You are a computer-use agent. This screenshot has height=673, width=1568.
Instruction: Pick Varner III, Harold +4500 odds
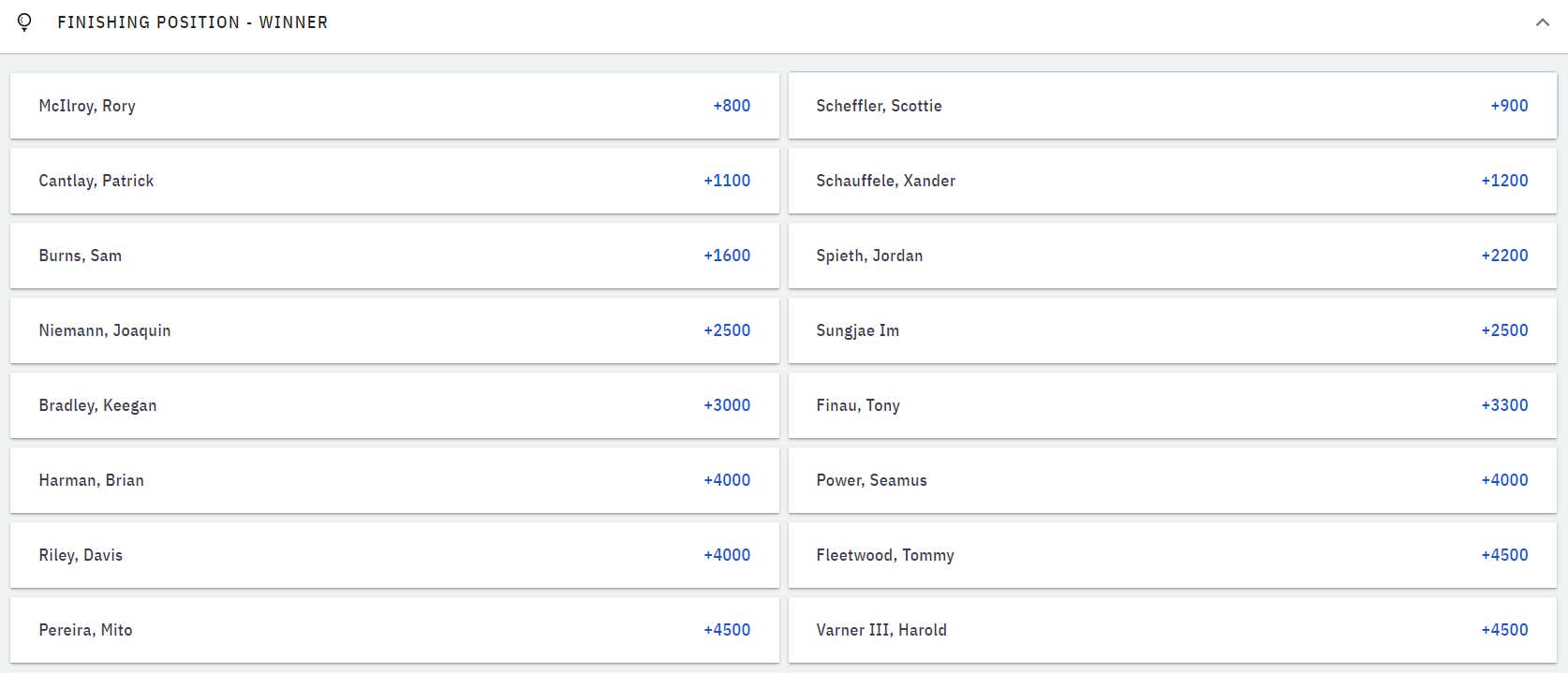1173,630
